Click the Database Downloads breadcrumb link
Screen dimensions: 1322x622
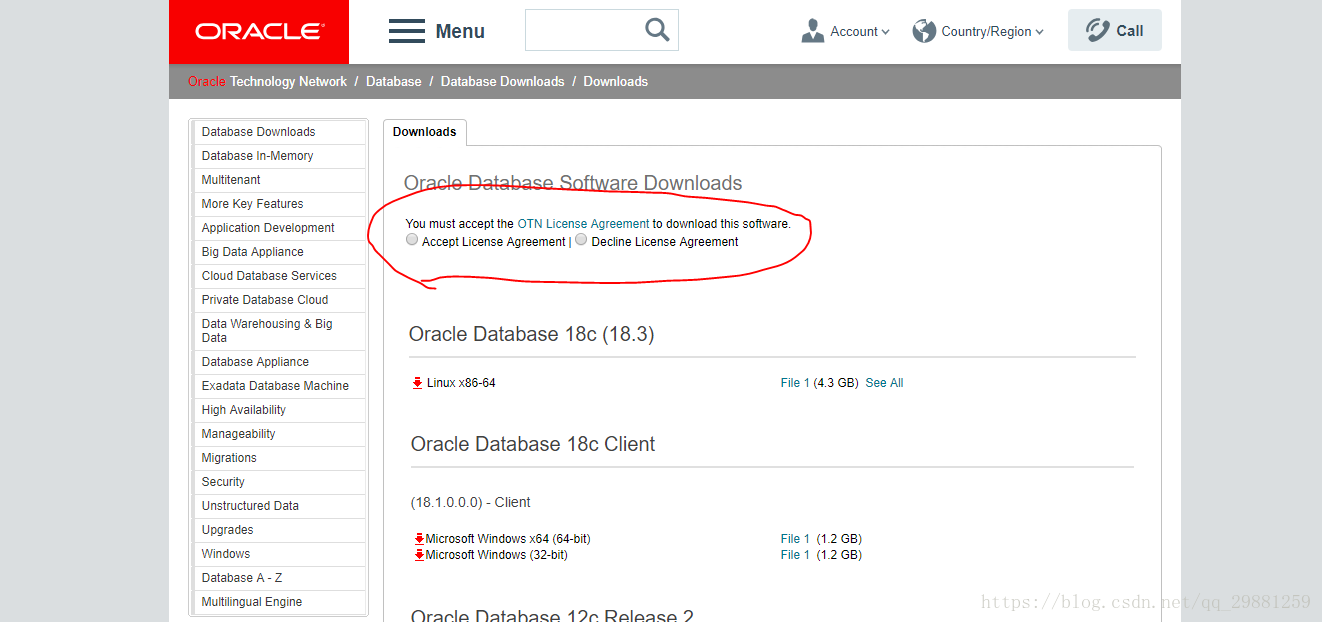[502, 82]
